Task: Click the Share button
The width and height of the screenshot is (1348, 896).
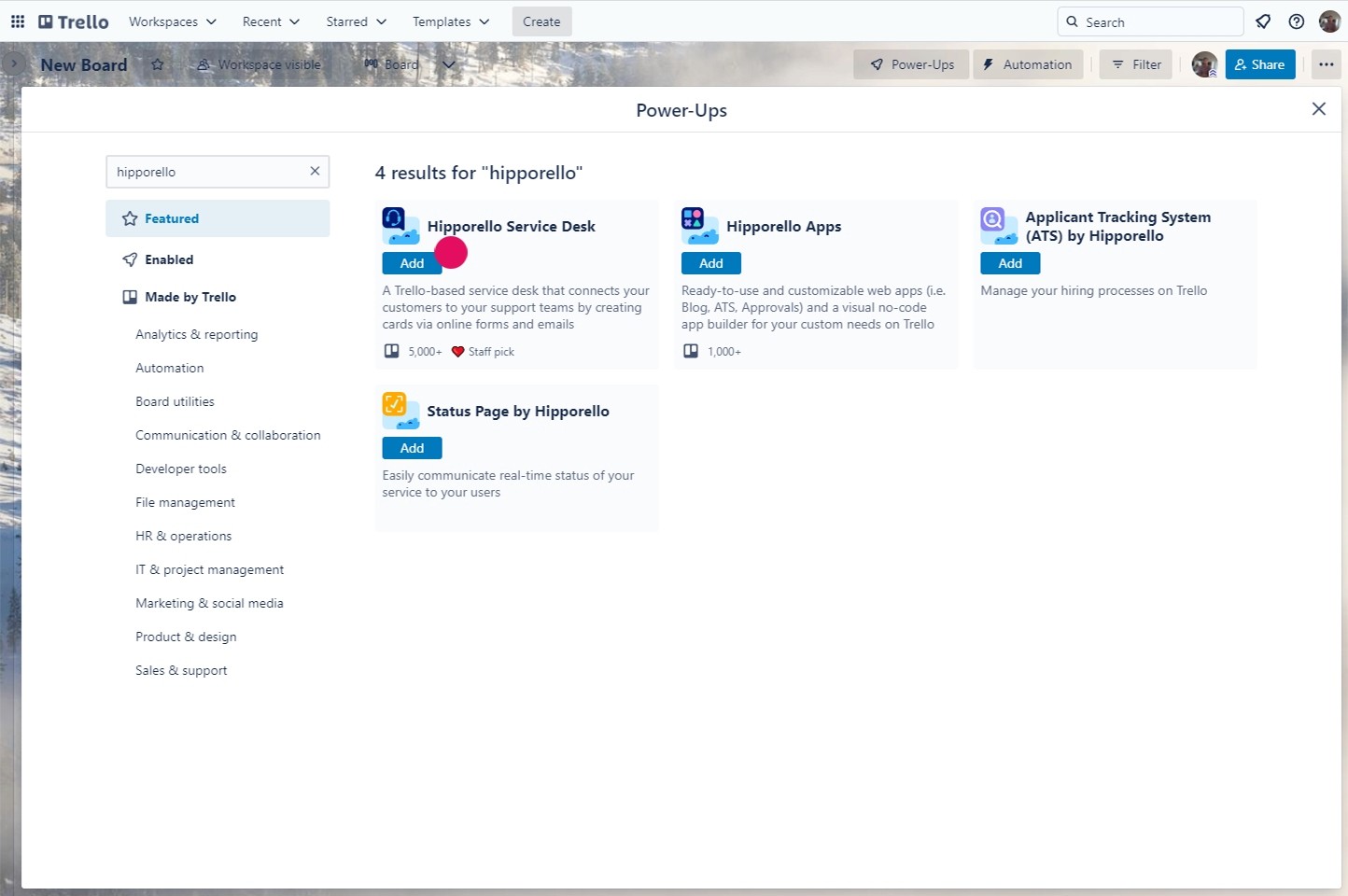Action: (x=1260, y=64)
